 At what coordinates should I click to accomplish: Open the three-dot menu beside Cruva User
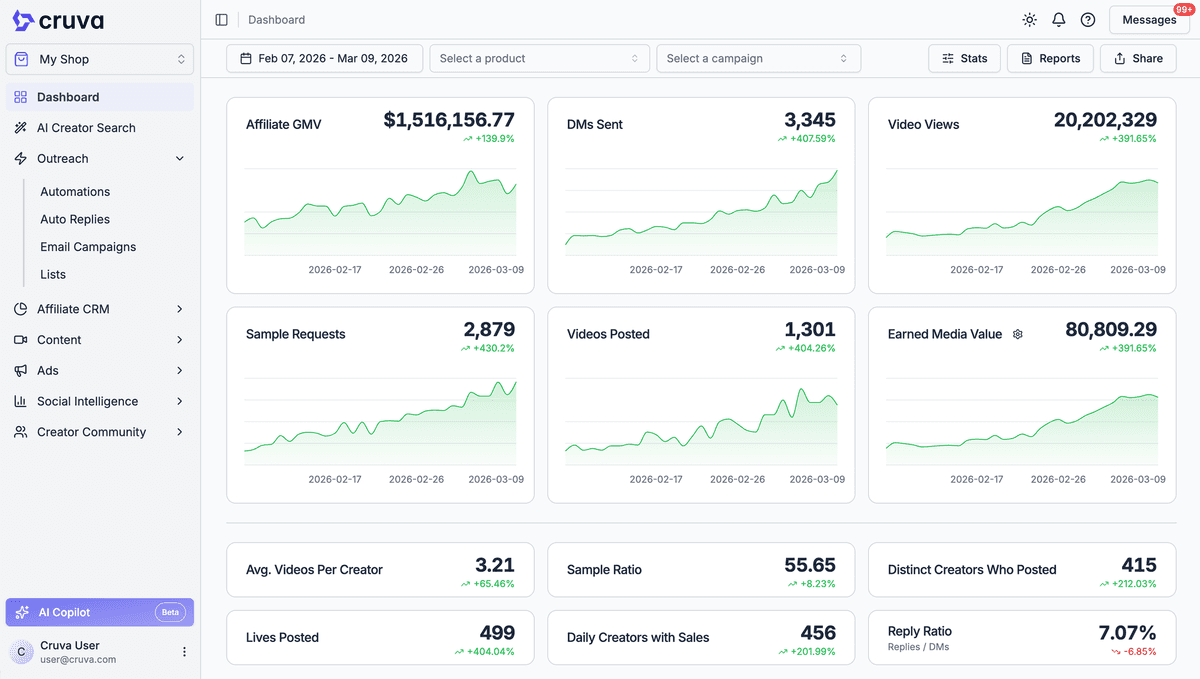[x=183, y=651]
